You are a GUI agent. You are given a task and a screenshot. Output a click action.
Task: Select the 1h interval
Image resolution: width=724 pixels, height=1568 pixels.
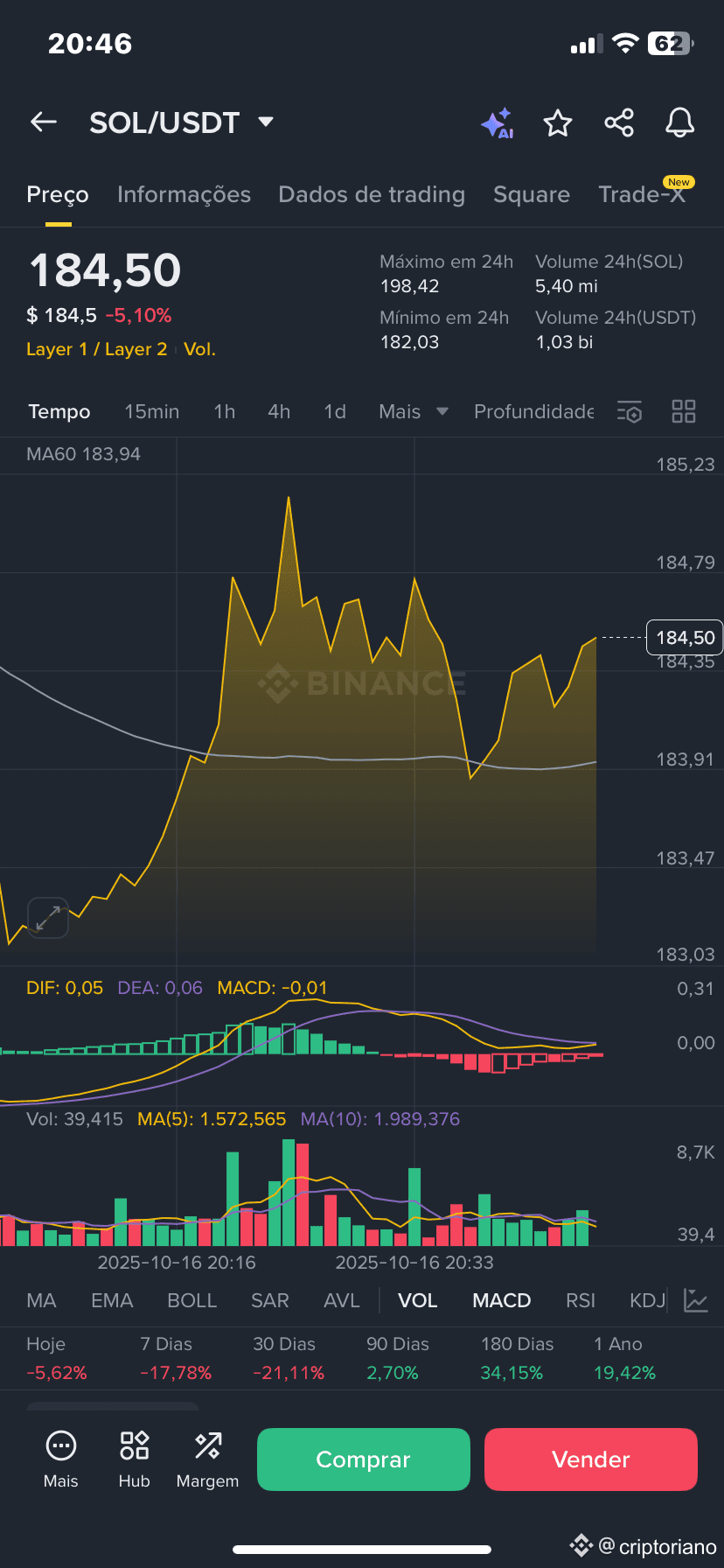click(225, 411)
